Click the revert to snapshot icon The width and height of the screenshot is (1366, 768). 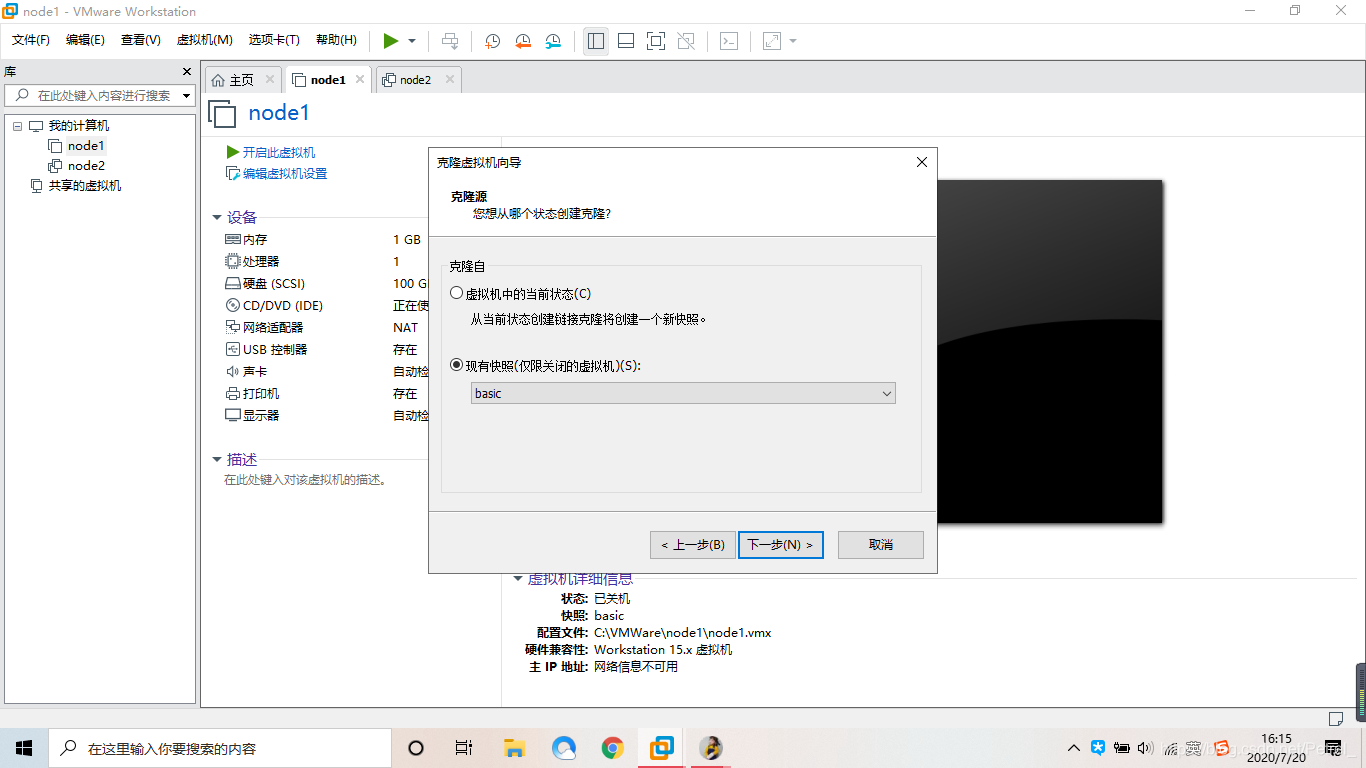pyautogui.click(x=523, y=41)
